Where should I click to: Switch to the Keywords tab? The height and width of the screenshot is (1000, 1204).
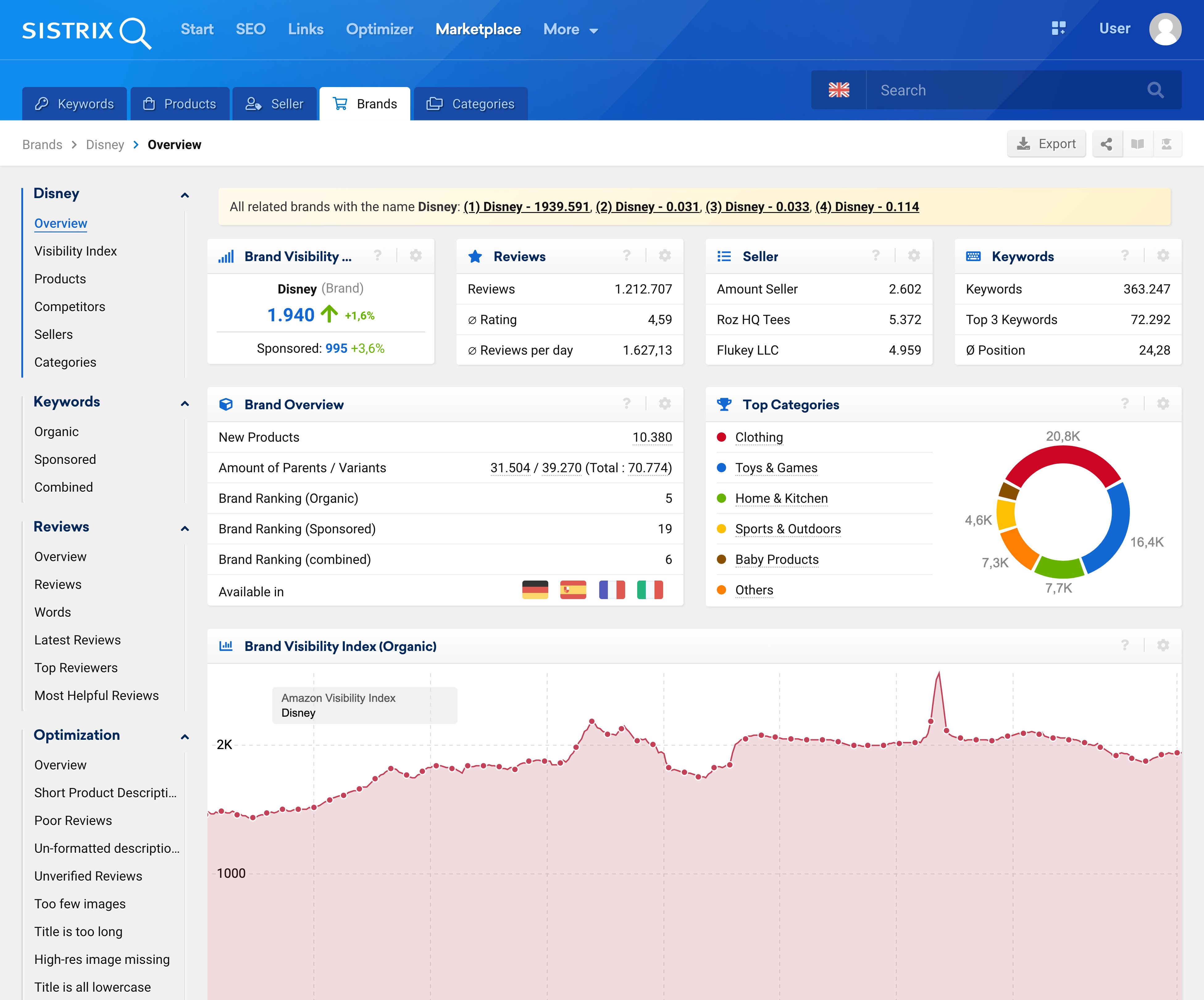(74, 104)
